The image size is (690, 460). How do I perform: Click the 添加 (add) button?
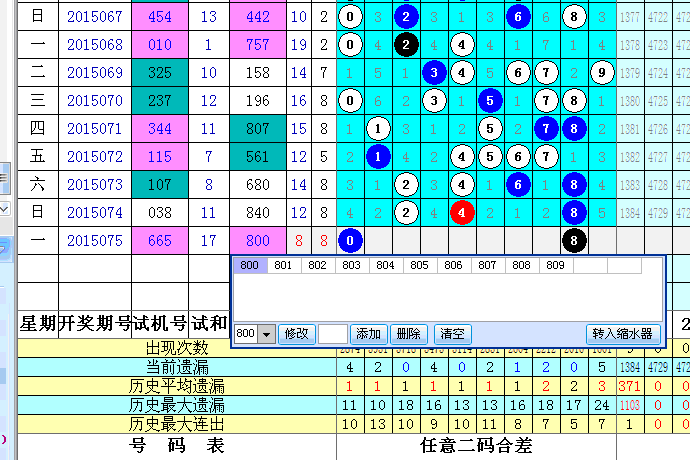[368, 335]
